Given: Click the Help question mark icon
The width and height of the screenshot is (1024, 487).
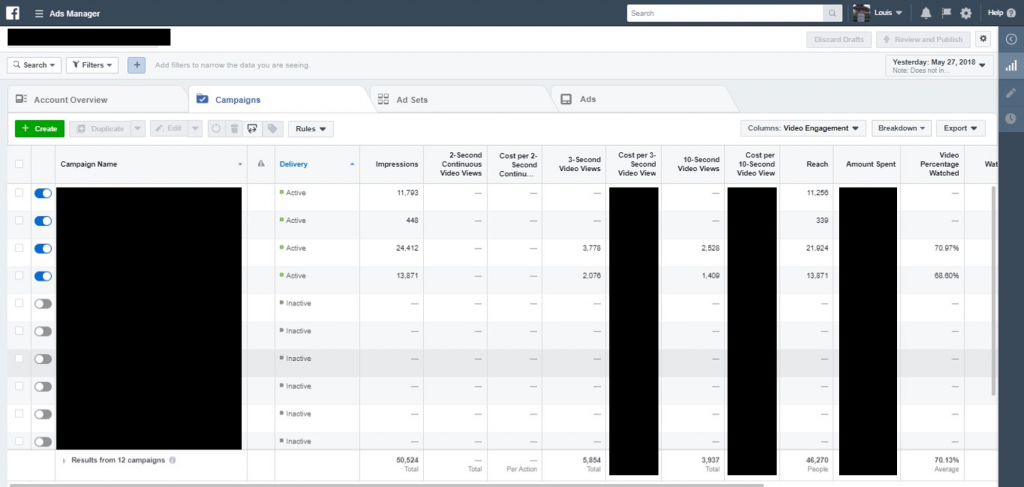Looking at the screenshot, I should 1011,13.
